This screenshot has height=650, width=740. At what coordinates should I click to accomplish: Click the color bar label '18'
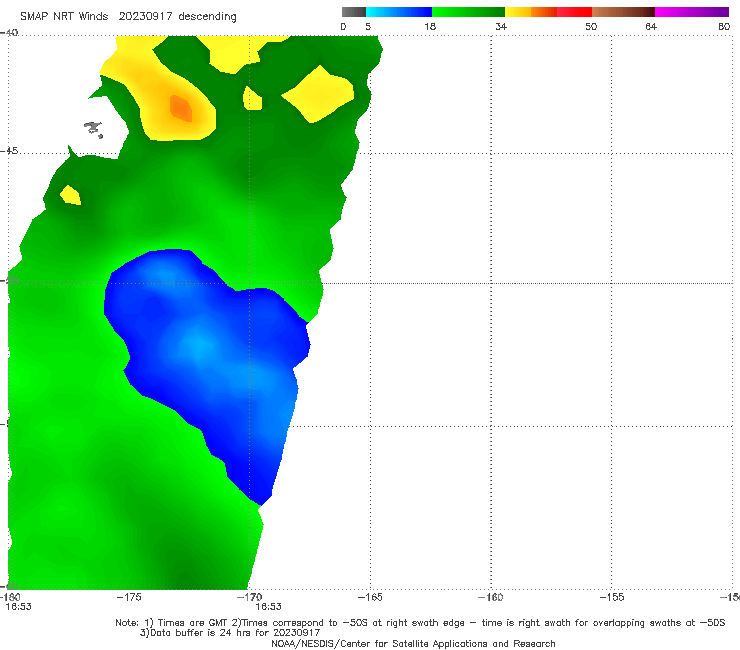[x=430, y=26]
